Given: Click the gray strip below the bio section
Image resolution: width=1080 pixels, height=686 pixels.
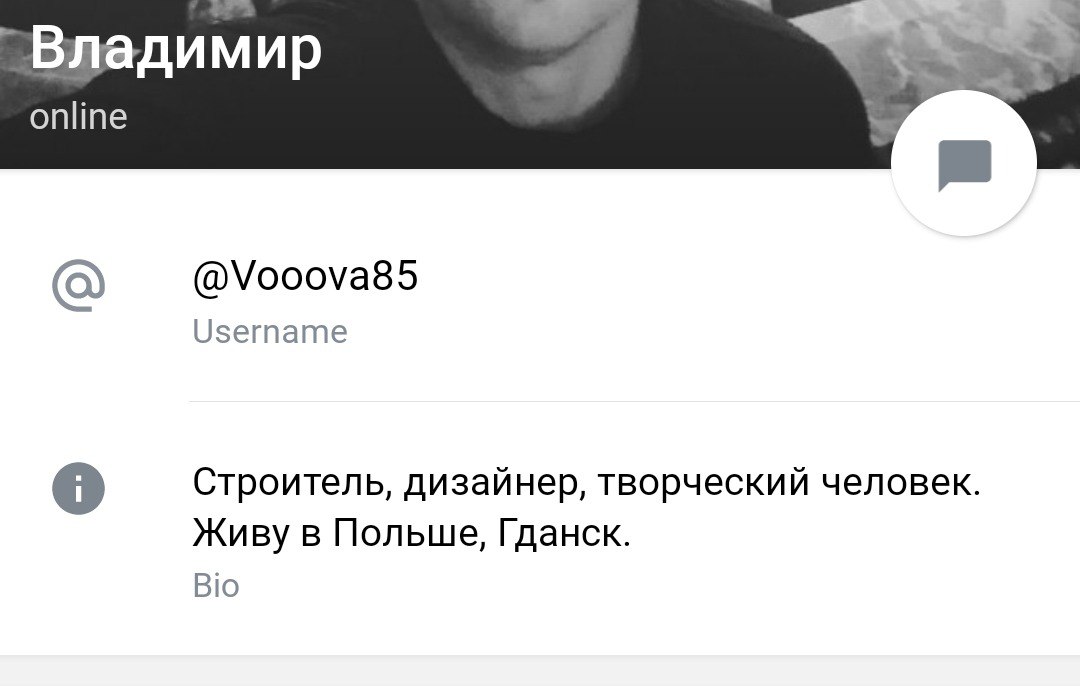Looking at the screenshot, I should pos(540,670).
